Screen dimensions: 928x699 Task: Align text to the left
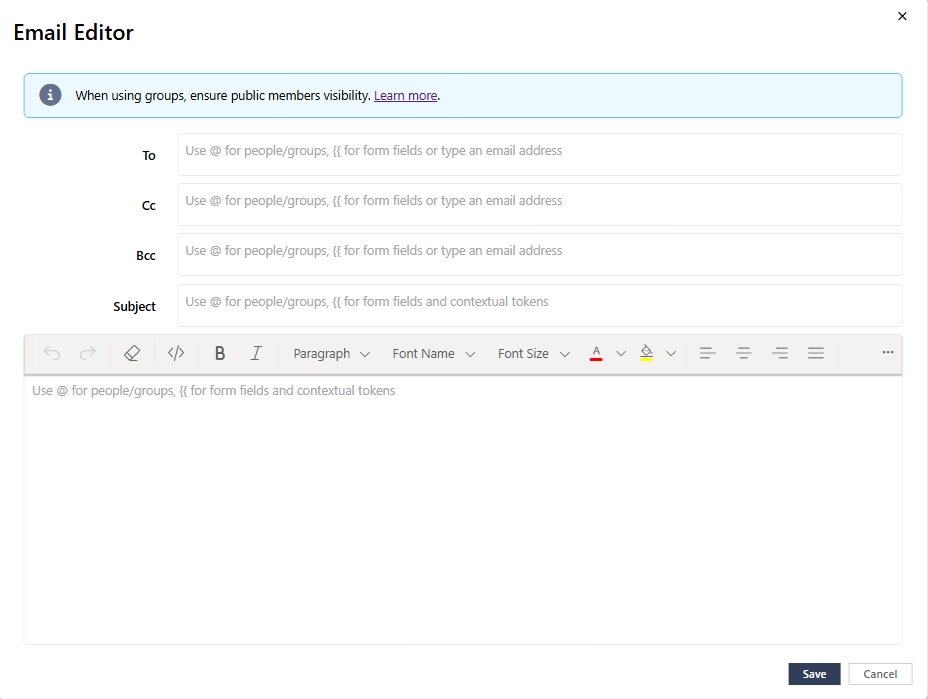[707, 353]
